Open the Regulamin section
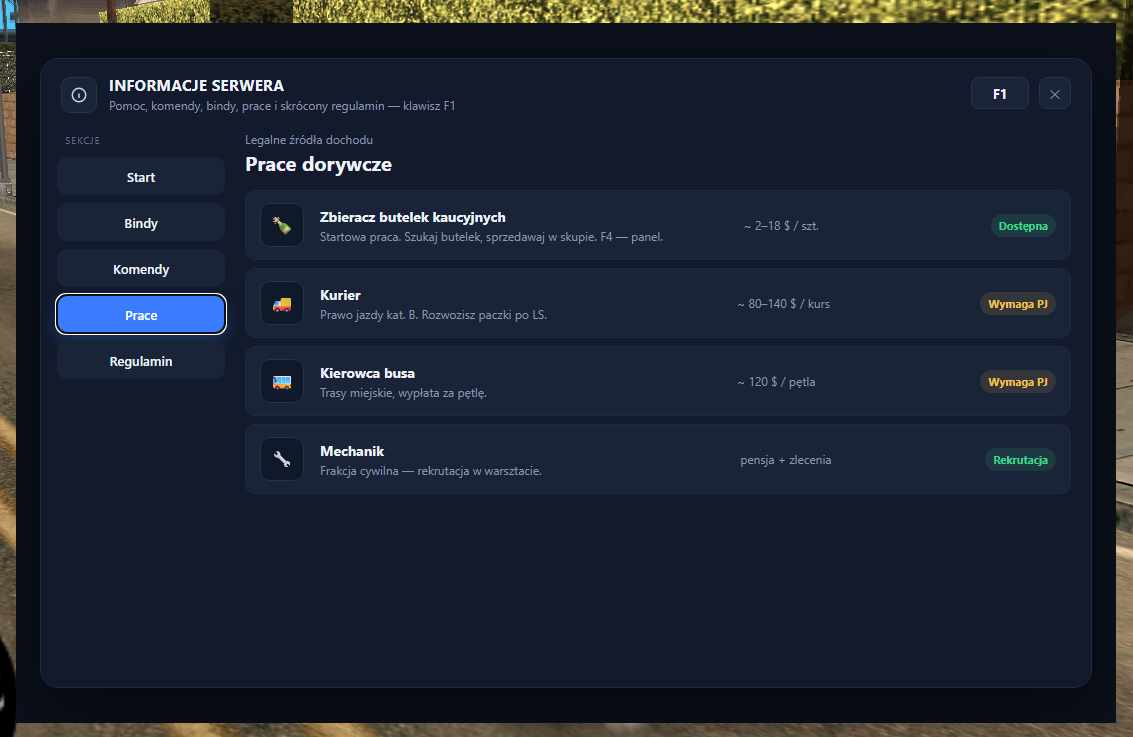Image resolution: width=1133 pixels, height=737 pixels. 141,361
